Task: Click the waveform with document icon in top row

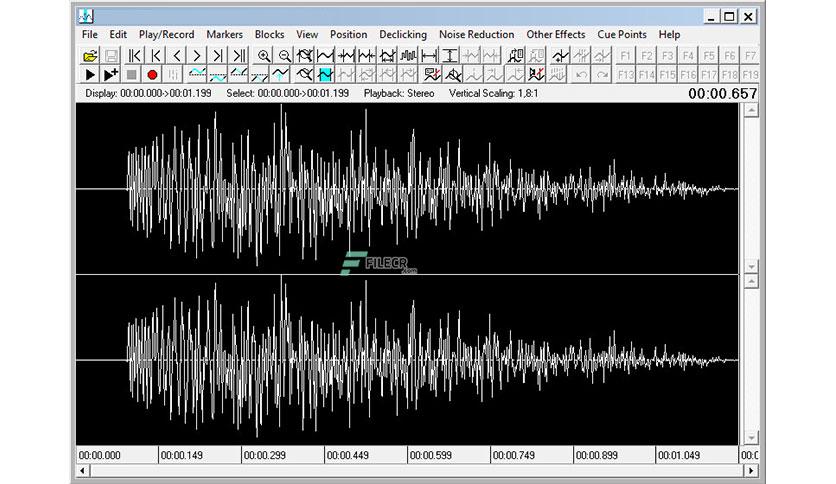Action: pyautogui.click(x=516, y=55)
